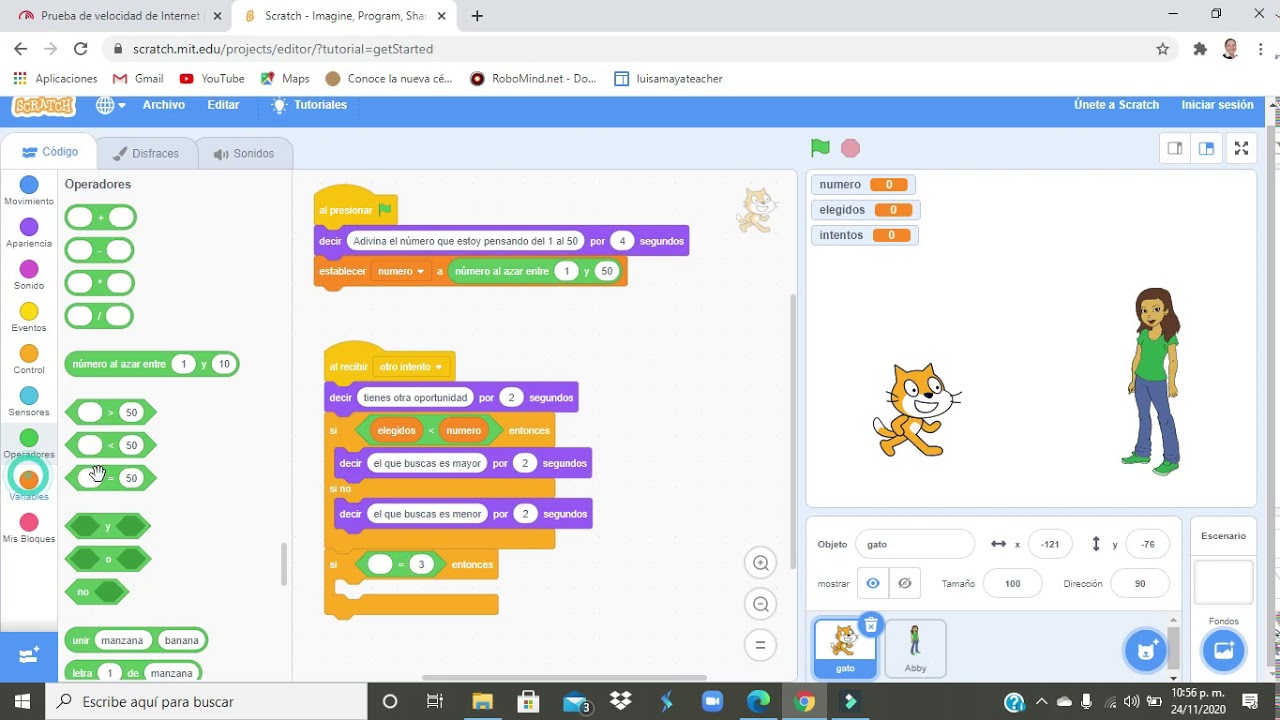Stop the project with red stop button
The image size is (1280, 720).
click(850, 148)
